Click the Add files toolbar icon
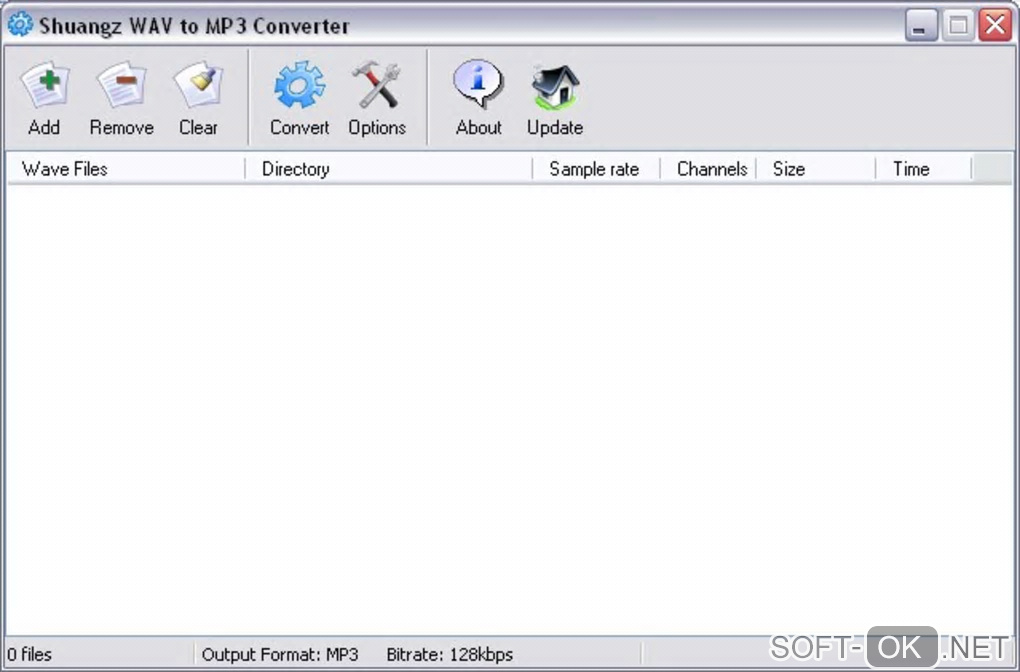 click(44, 85)
